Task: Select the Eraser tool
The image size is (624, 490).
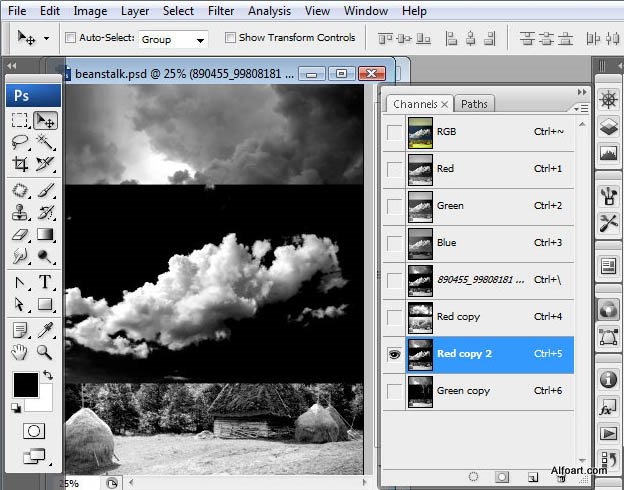Action: 19,235
